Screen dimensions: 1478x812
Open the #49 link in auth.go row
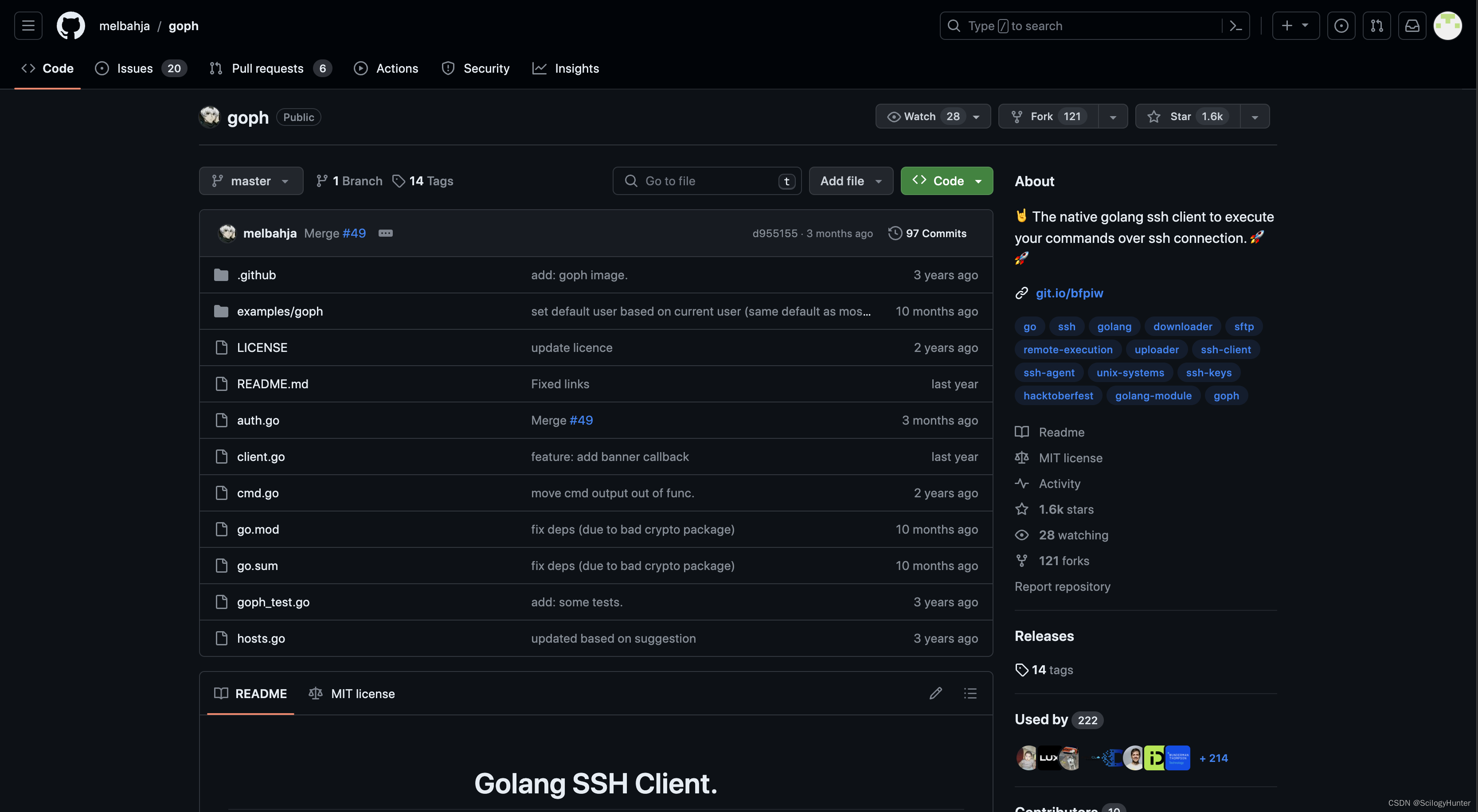tap(581, 420)
